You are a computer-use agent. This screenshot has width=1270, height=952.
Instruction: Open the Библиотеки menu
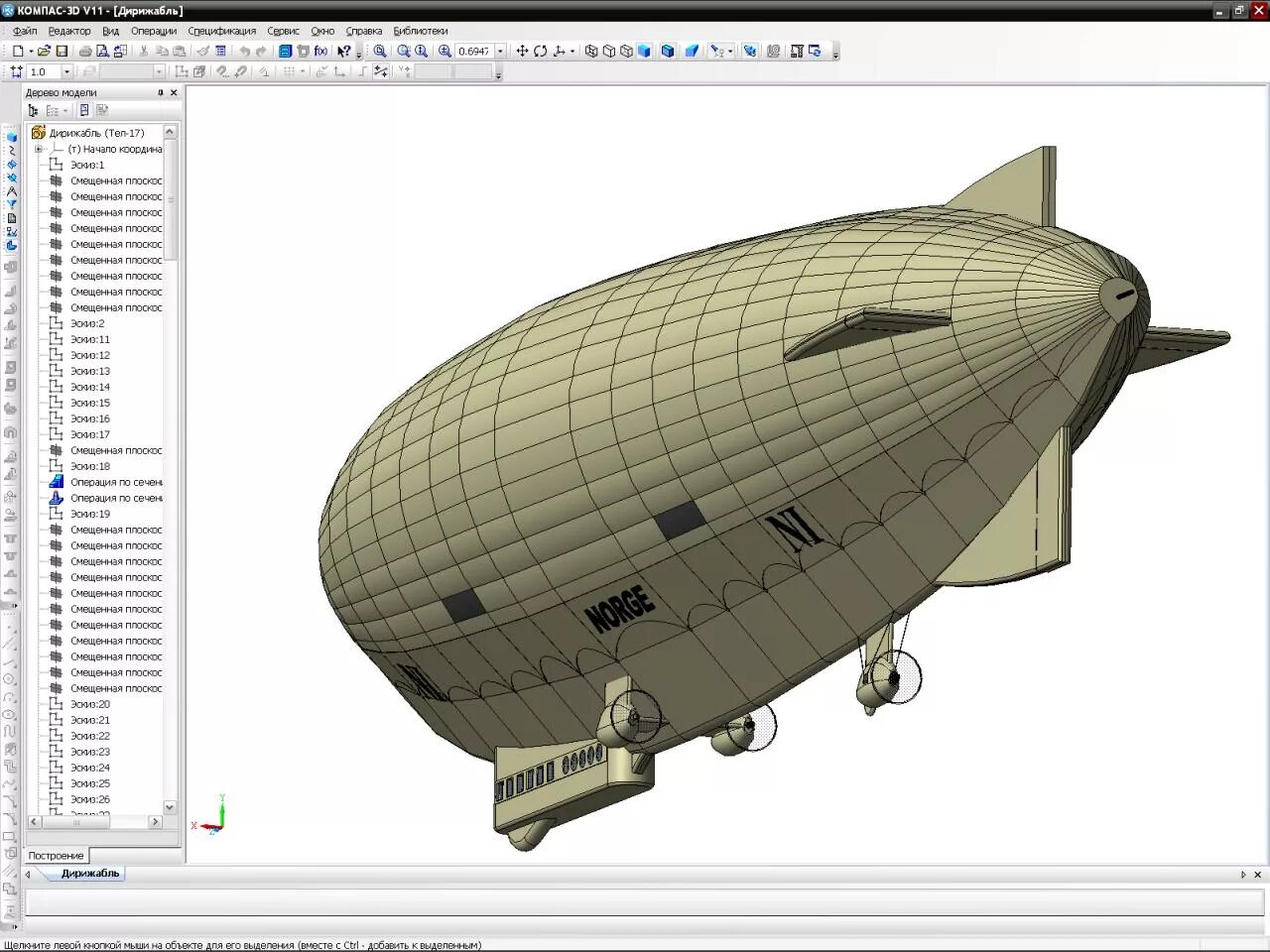point(421,31)
